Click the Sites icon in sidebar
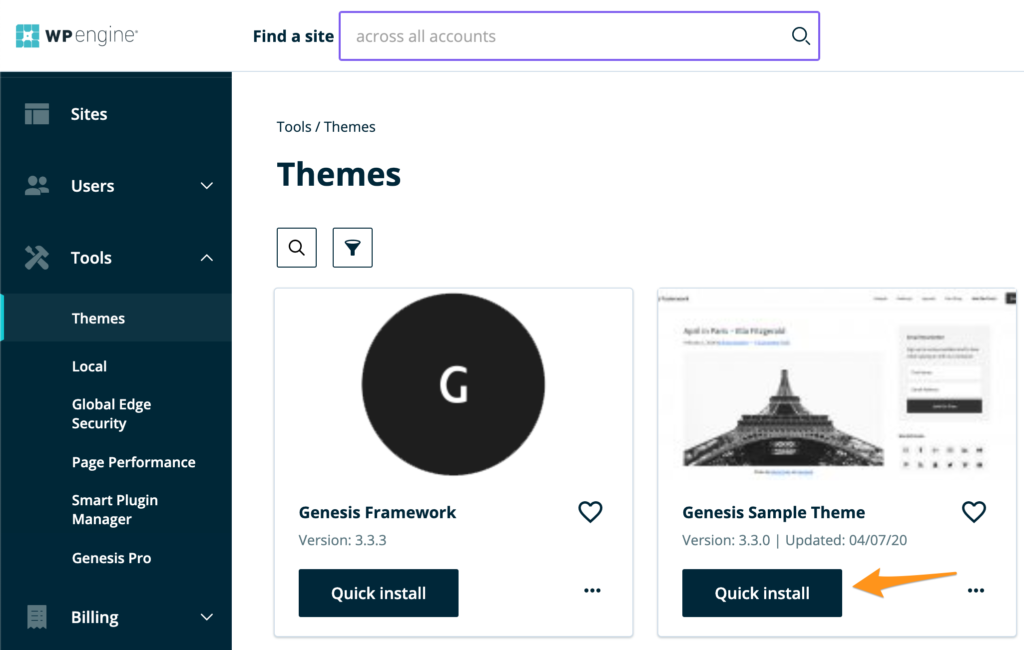Screen dimensions: 1024x650 [x=37, y=114]
